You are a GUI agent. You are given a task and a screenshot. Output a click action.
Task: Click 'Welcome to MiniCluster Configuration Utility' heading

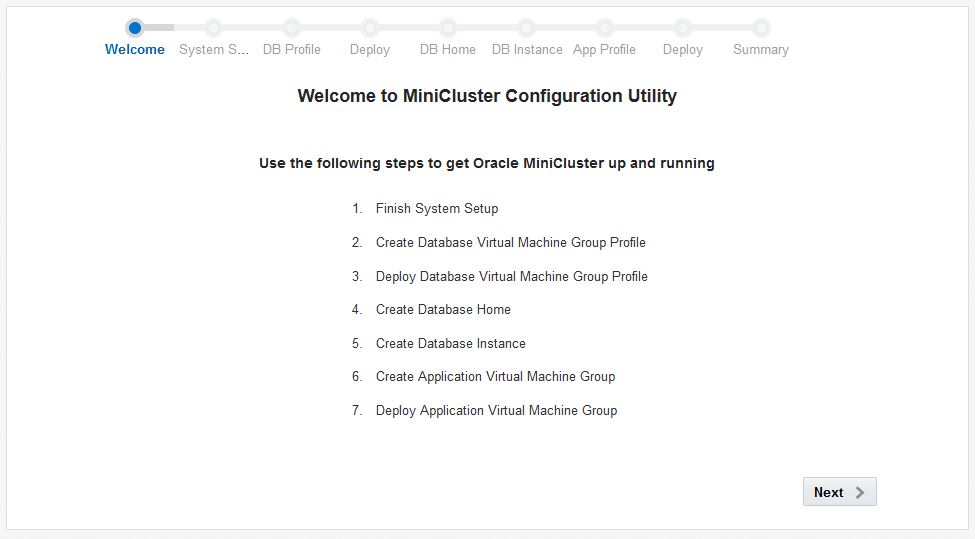487,96
